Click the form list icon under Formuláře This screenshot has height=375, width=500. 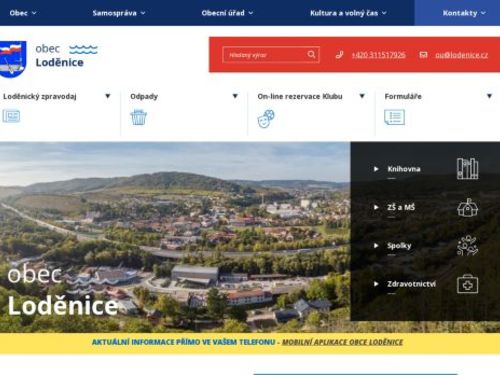click(x=395, y=117)
